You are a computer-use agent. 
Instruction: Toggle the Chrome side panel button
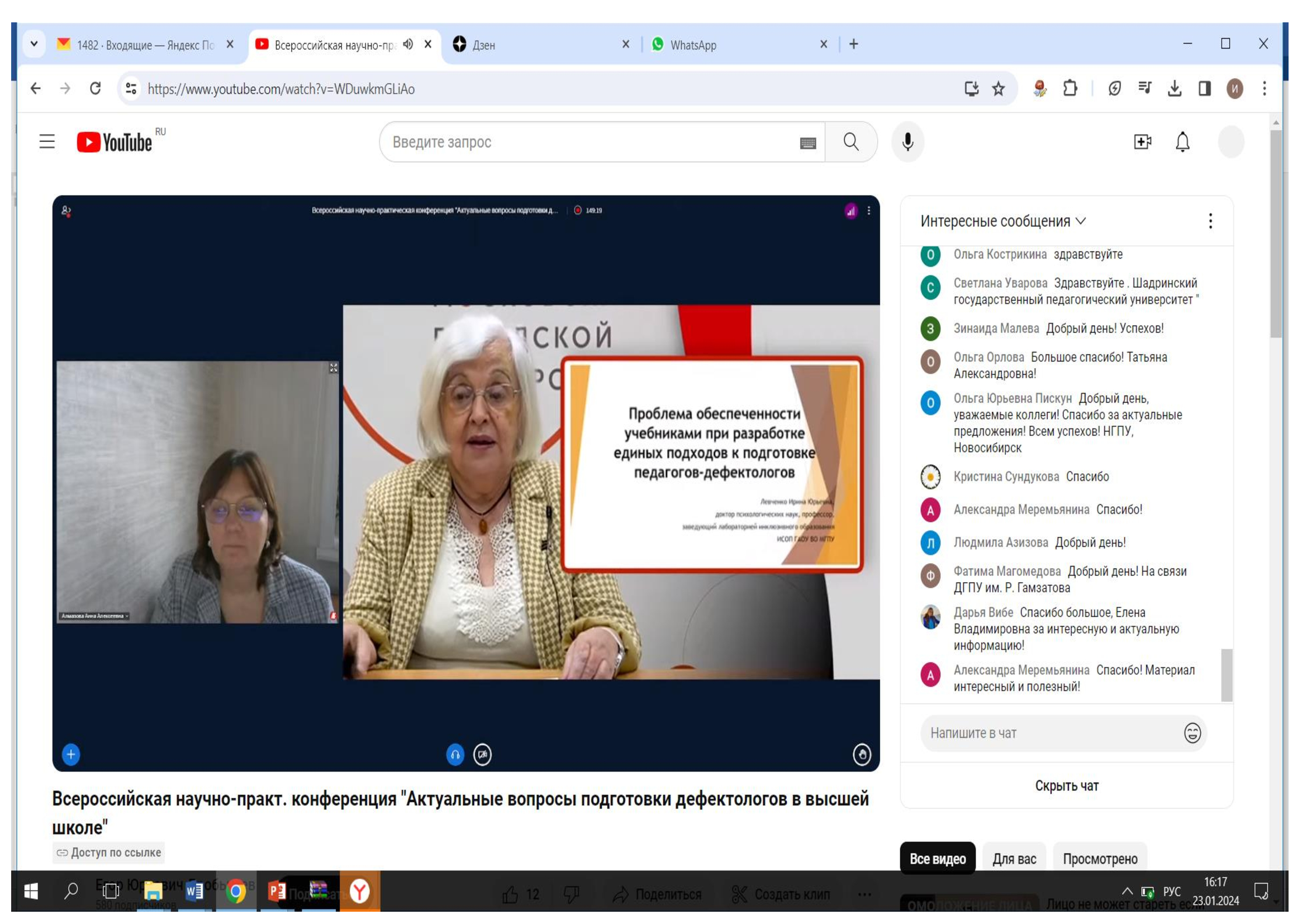point(1204,89)
